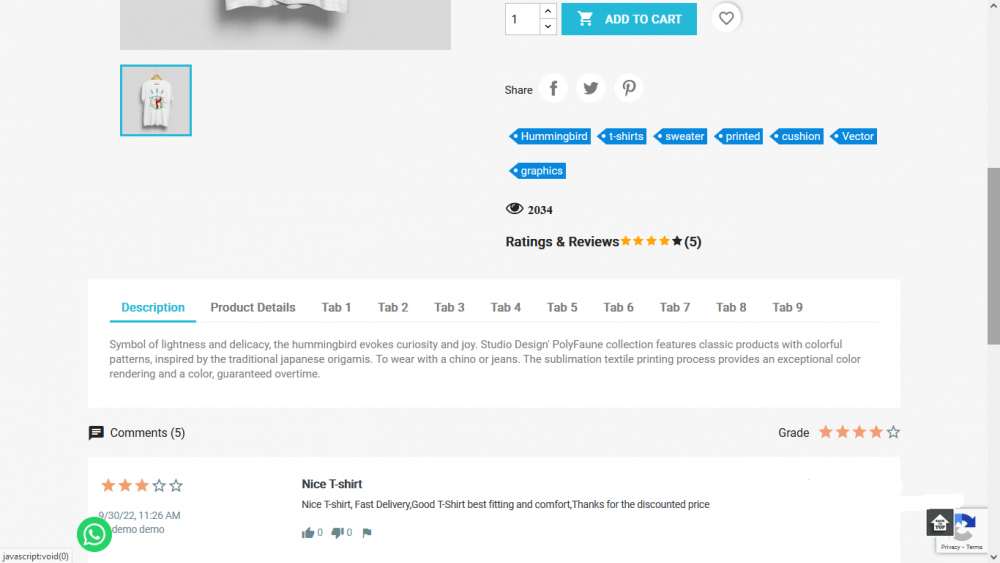Open the WhatsApp chat bubble
The width and height of the screenshot is (1000, 563).
[94, 534]
